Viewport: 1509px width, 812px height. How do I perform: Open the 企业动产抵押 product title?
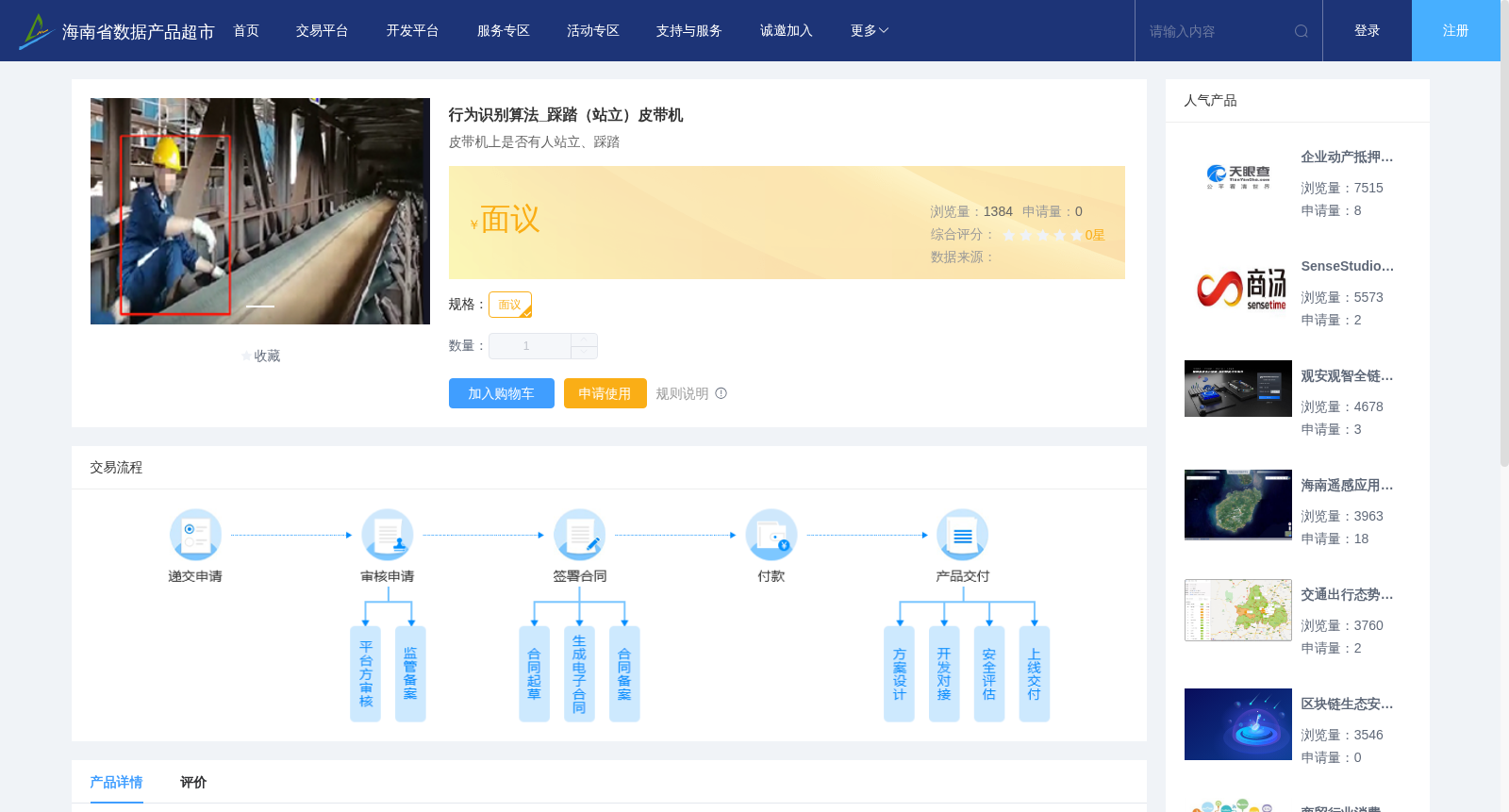pyautogui.click(x=1347, y=157)
